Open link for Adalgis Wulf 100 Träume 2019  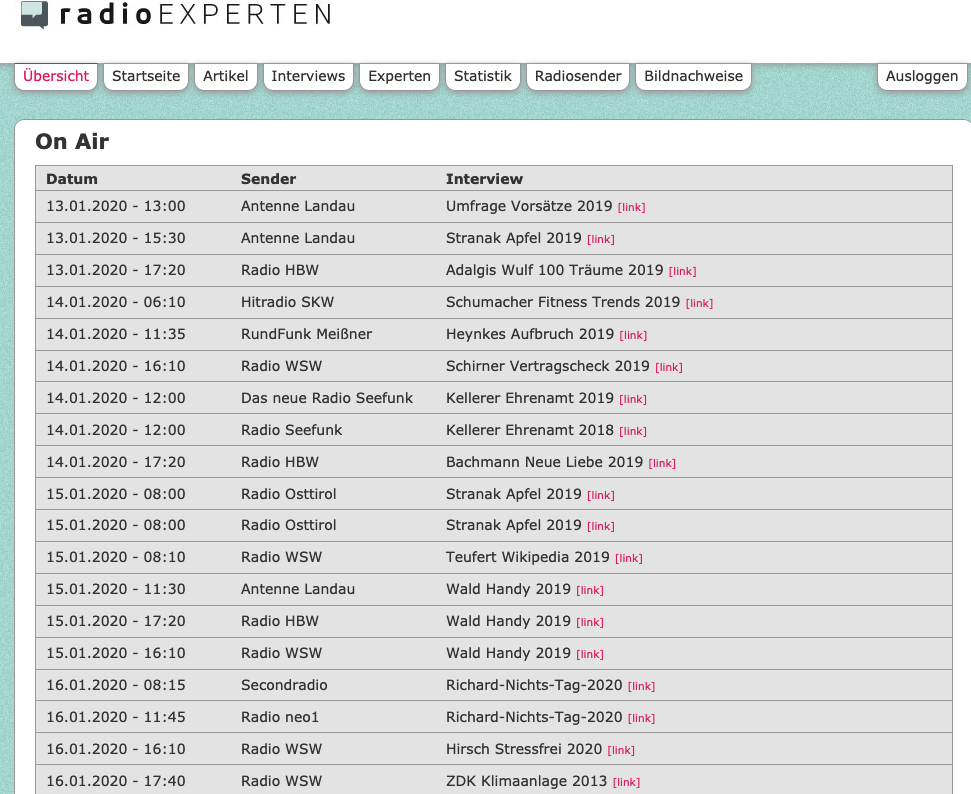[682, 271]
